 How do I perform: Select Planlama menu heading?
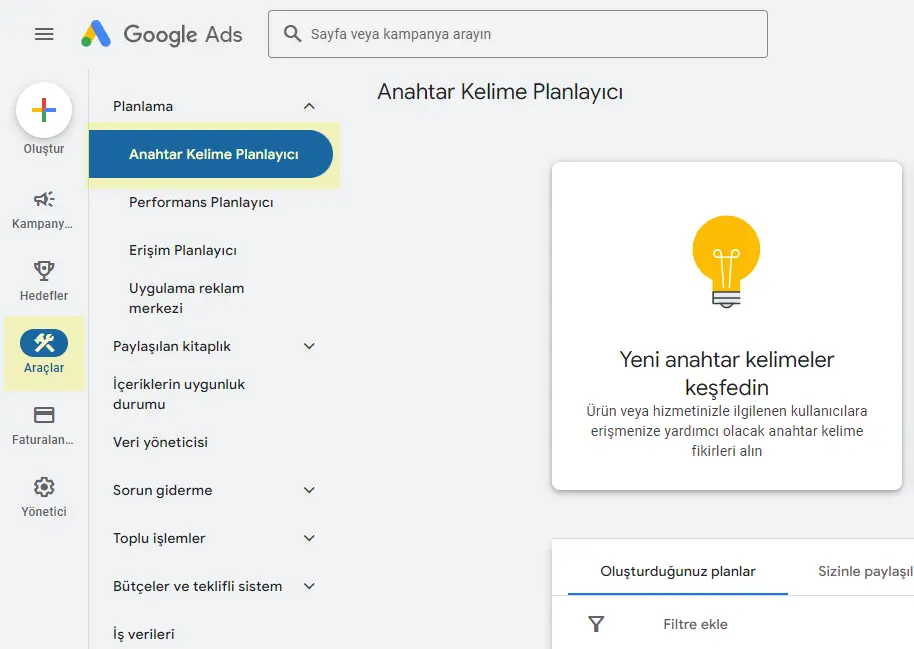(x=143, y=106)
